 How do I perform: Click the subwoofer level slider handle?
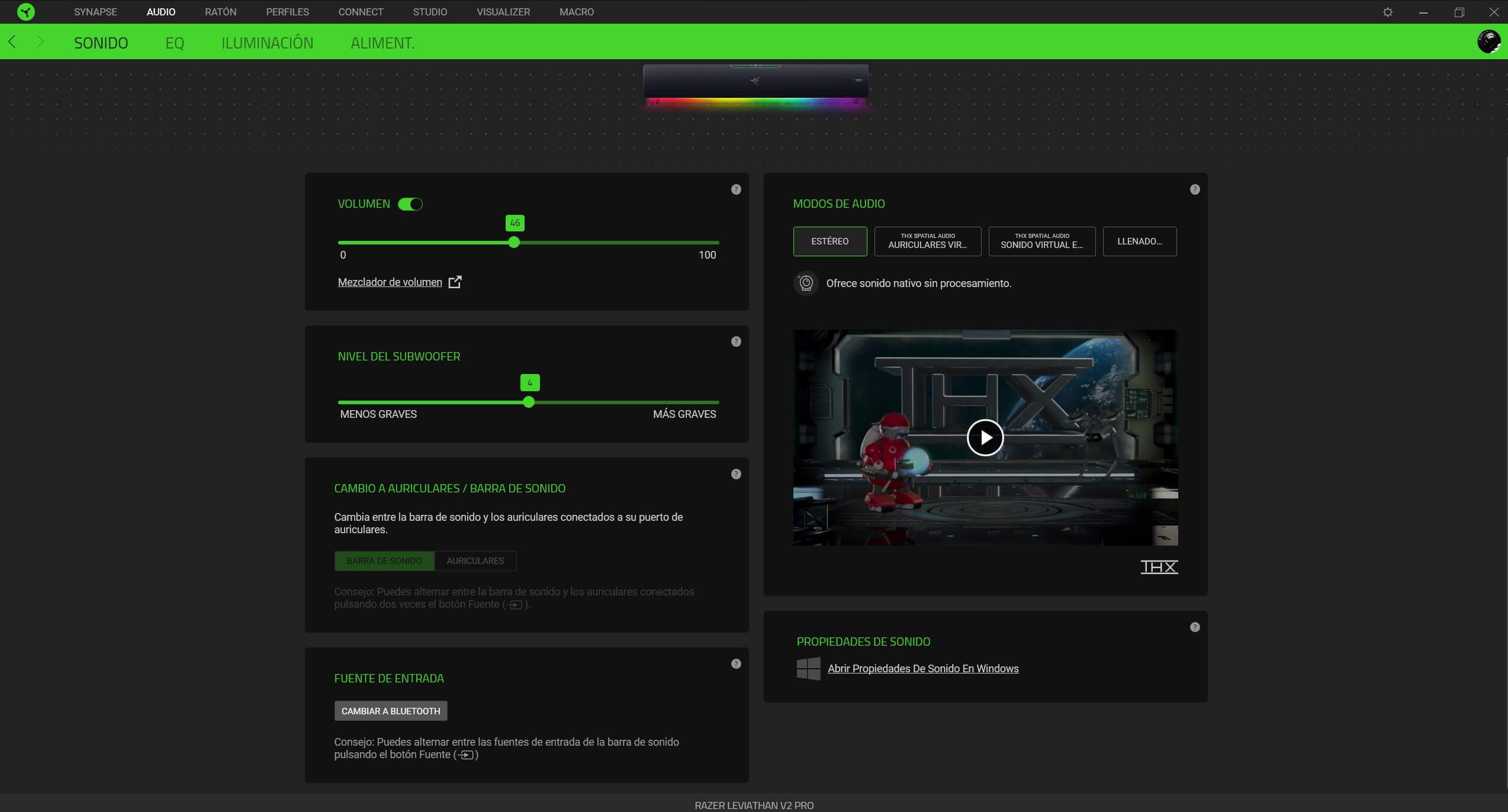click(x=529, y=402)
